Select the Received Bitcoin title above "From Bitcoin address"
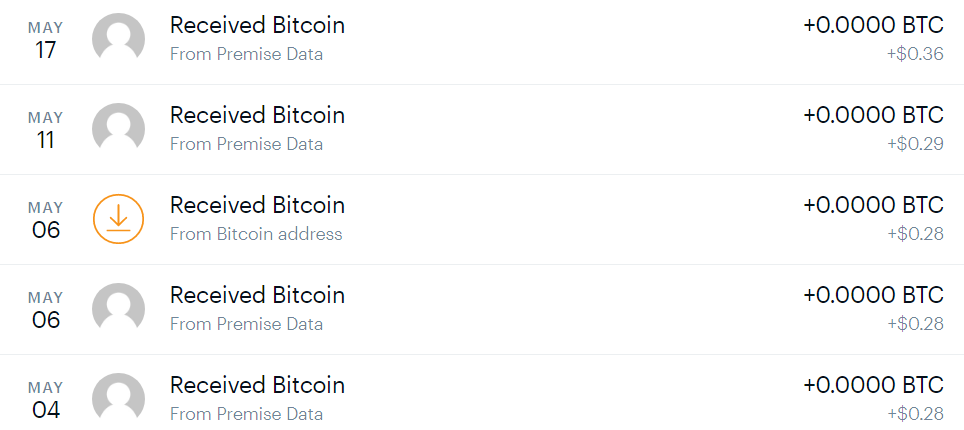Viewport: 964px width, 430px height. 257,205
